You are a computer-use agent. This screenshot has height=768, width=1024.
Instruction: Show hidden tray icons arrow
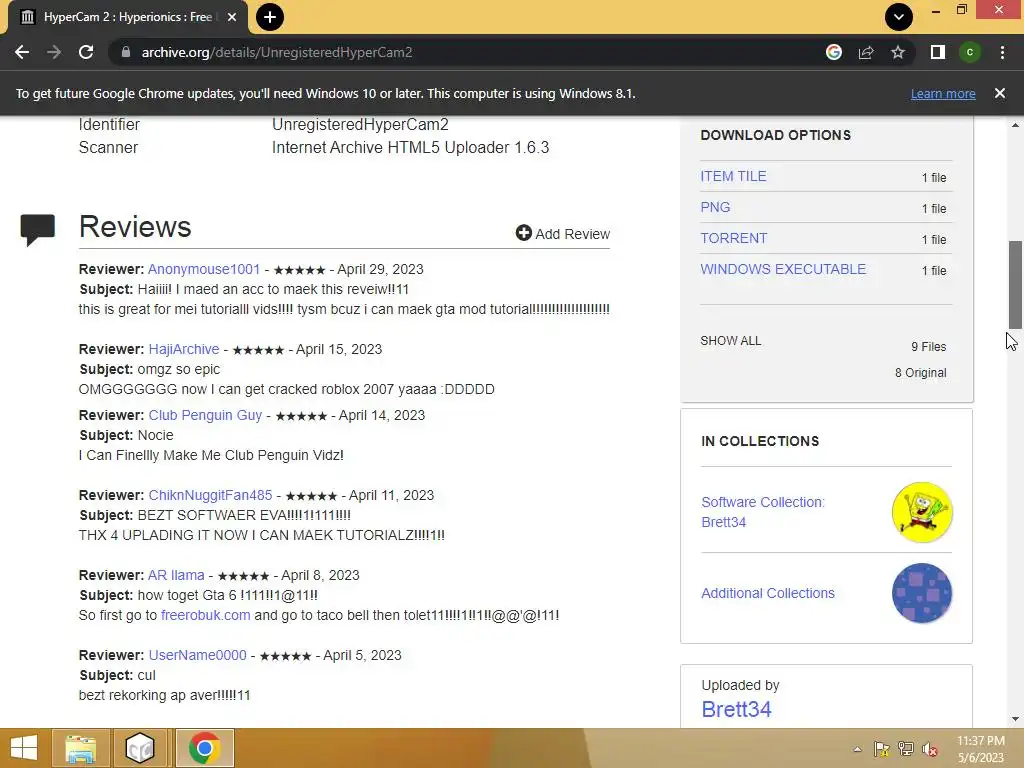tap(857, 749)
